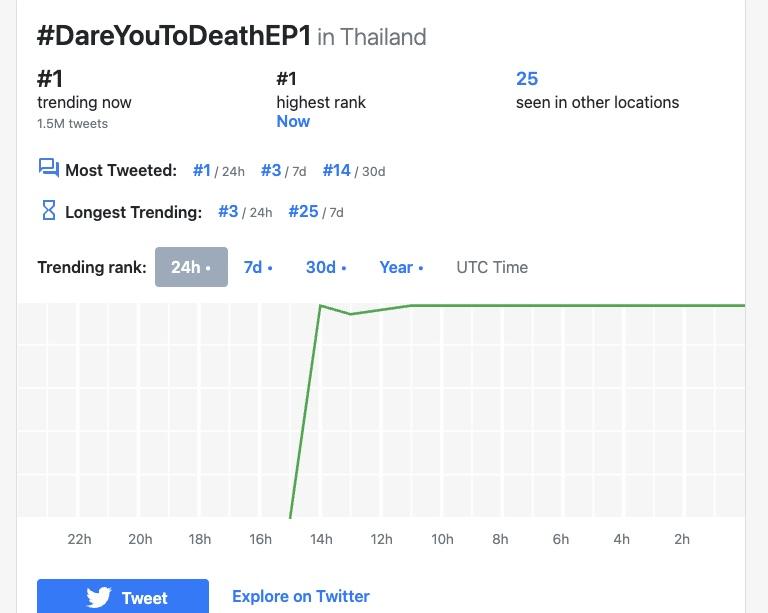
Task: Click the Twitter bird icon on Tweet button
Action: coord(98,598)
